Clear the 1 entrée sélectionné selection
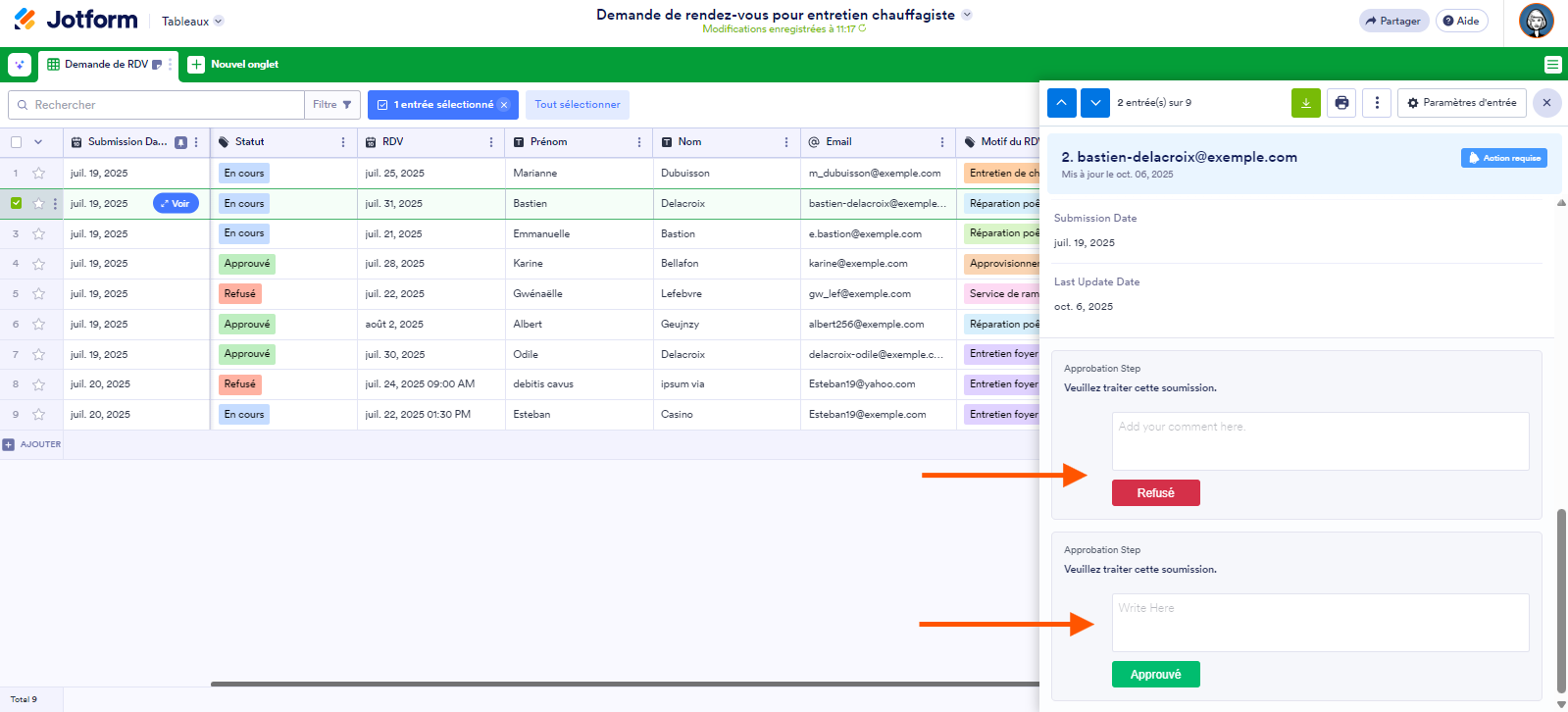Screen dimensions: 1568x712 coord(504,105)
